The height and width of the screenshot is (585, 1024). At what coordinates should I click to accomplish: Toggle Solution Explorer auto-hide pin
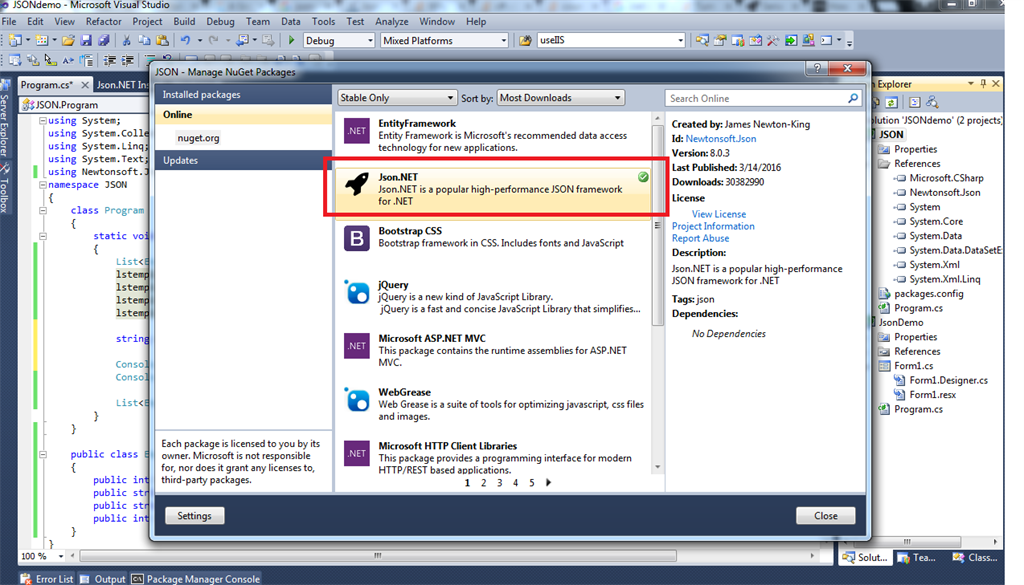pyautogui.click(x=983, y=84)
